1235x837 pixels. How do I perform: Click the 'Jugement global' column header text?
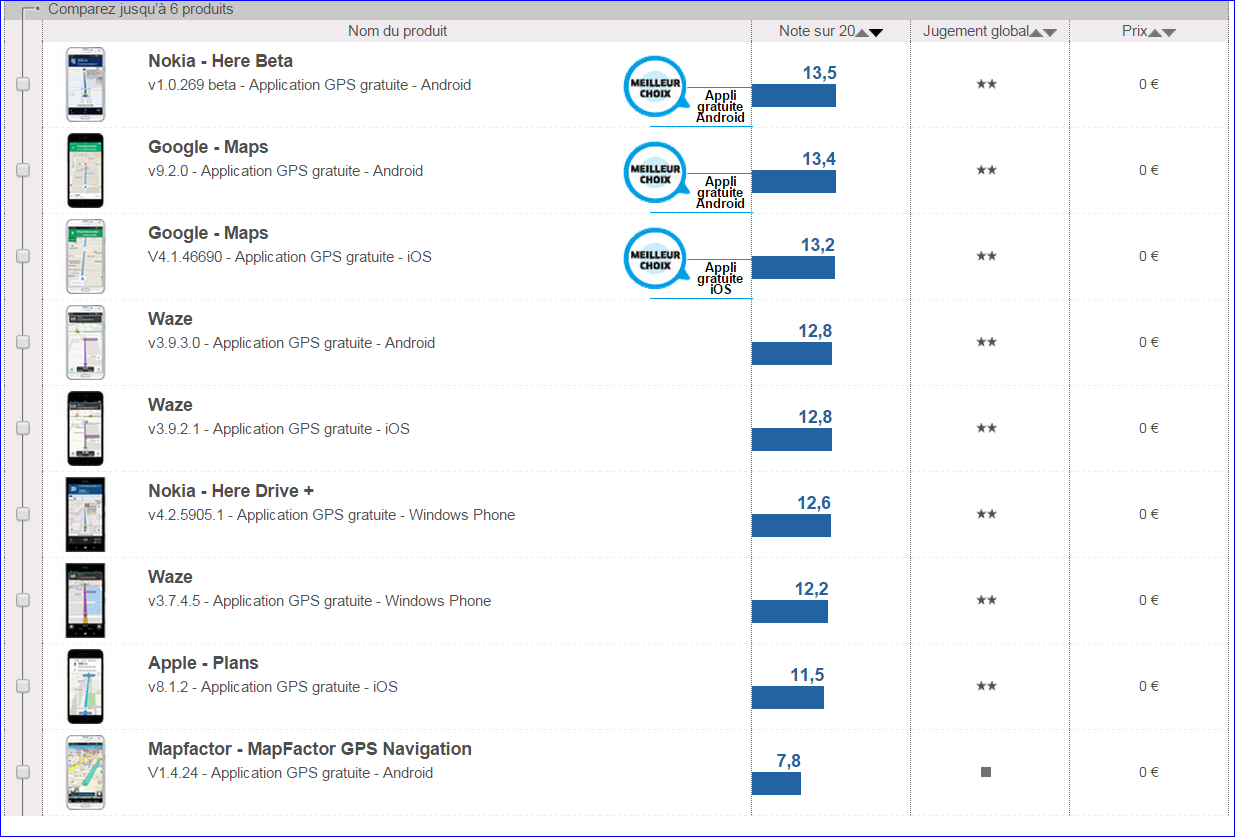(x=975, y=31)
